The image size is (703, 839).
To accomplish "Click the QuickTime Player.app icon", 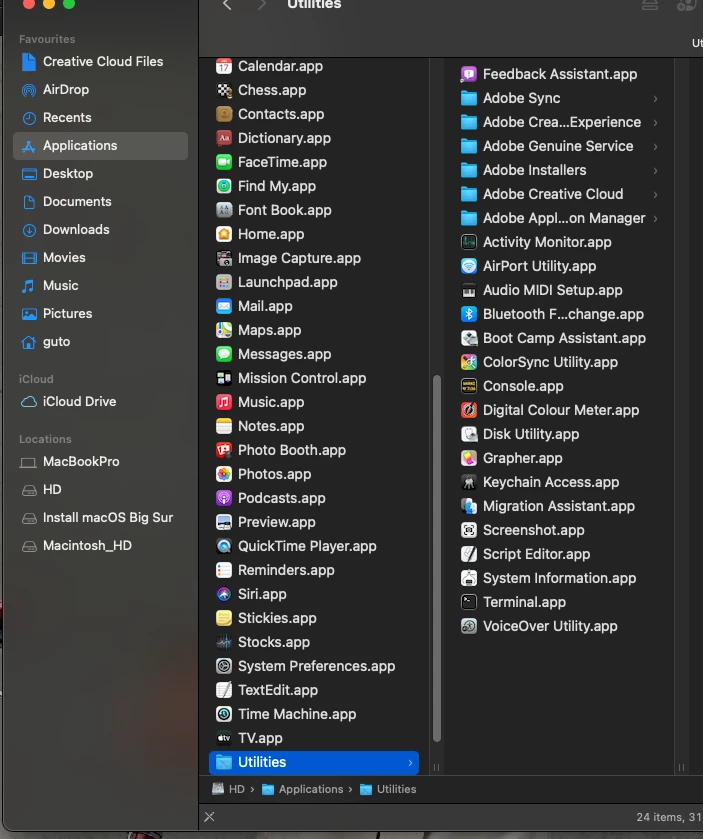I will [x=224, y=546].
